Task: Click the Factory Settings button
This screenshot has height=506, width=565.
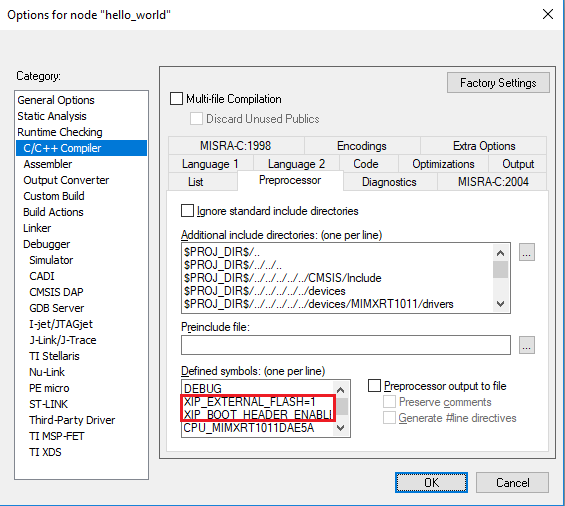Action: click(498, 83)
